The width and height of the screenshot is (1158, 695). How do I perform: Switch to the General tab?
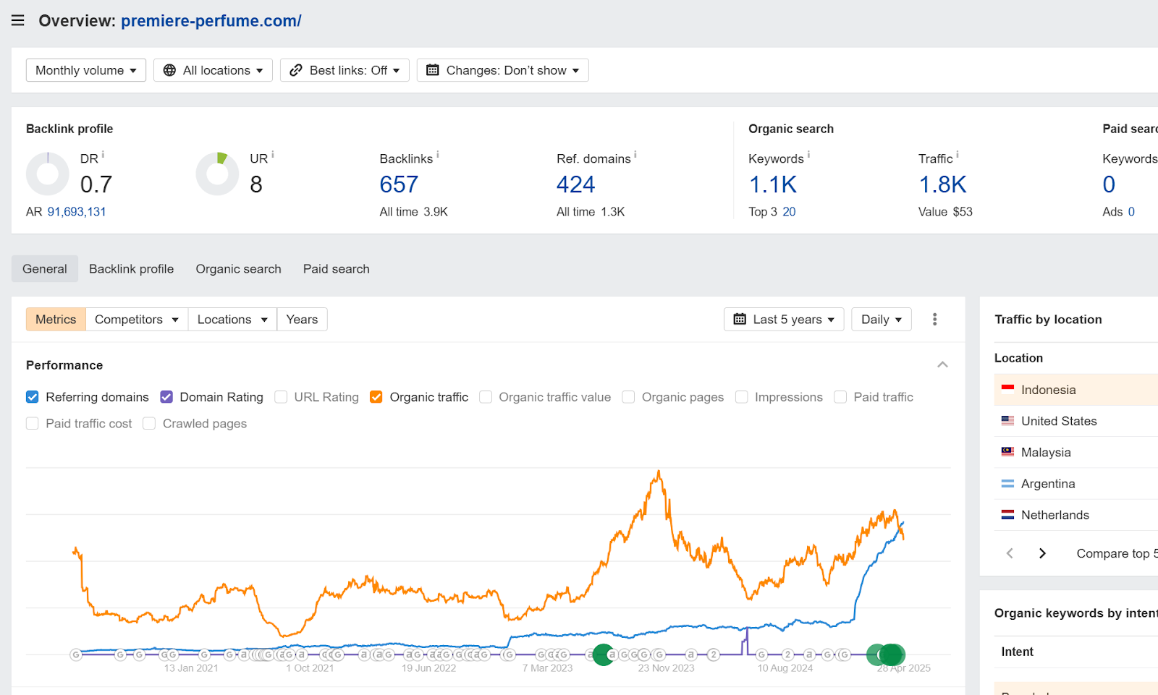44,269
